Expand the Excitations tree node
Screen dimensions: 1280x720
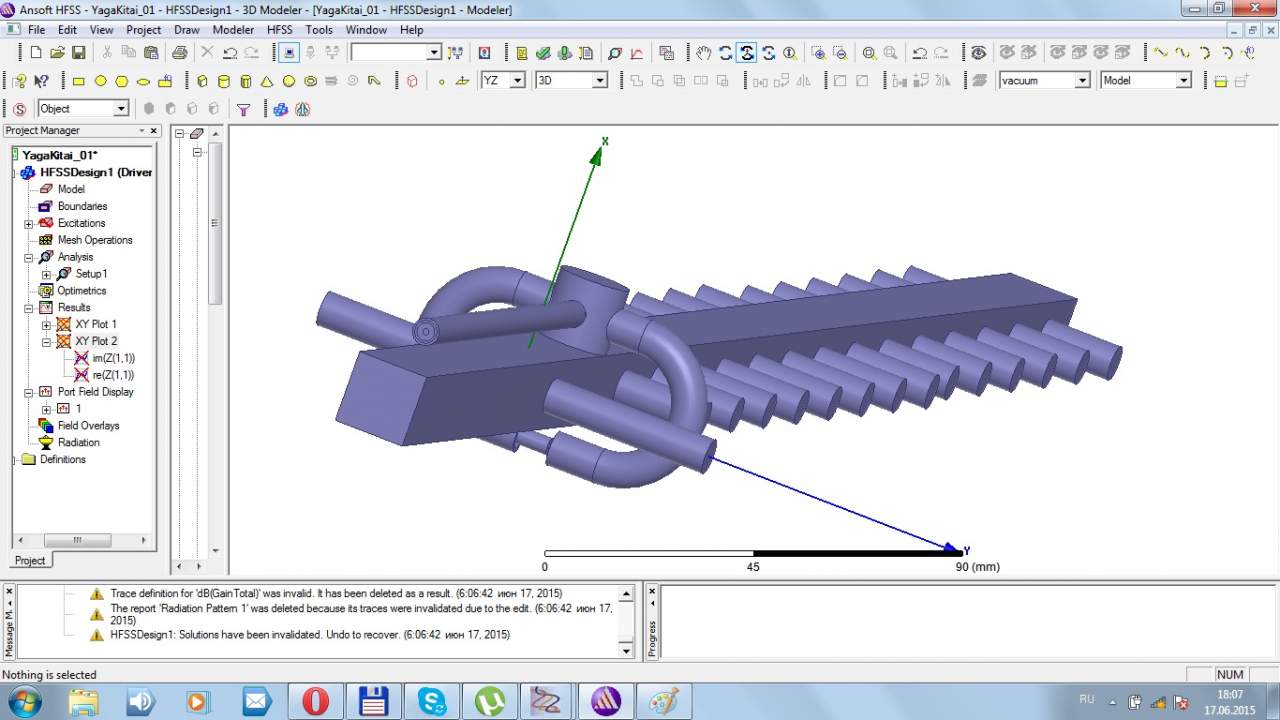click(x=29, y=224)
